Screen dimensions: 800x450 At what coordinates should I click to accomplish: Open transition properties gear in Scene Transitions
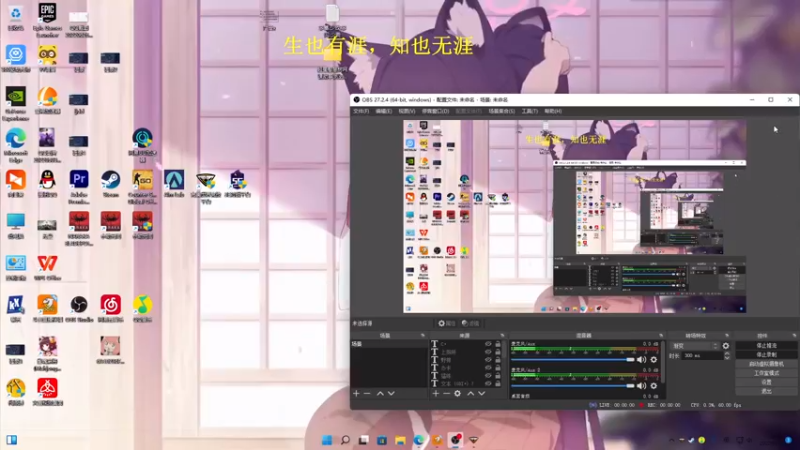[726, 346]
